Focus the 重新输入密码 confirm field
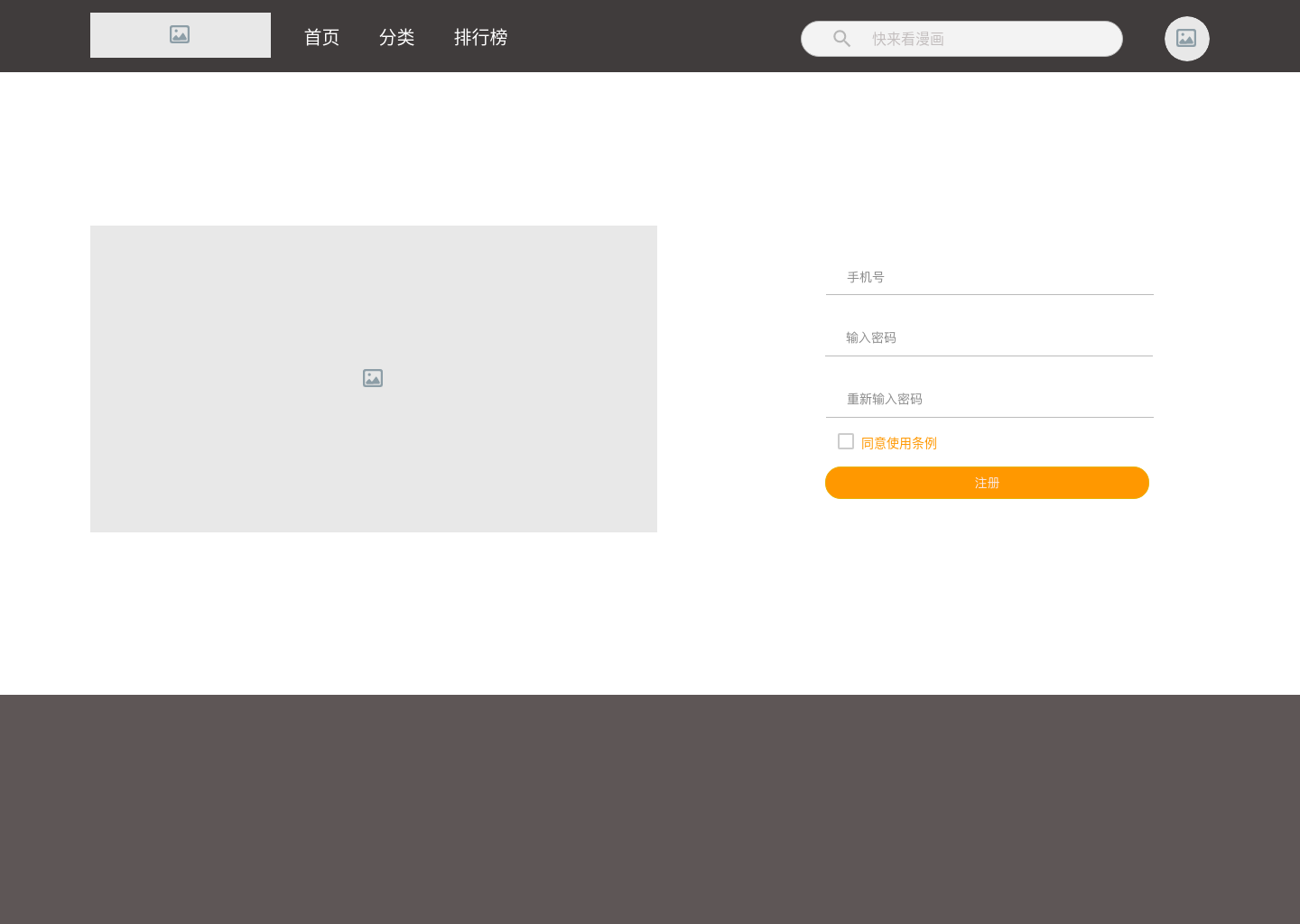Image resolution: width=1300 pixels, height=924 pixels. pos(989,399)
